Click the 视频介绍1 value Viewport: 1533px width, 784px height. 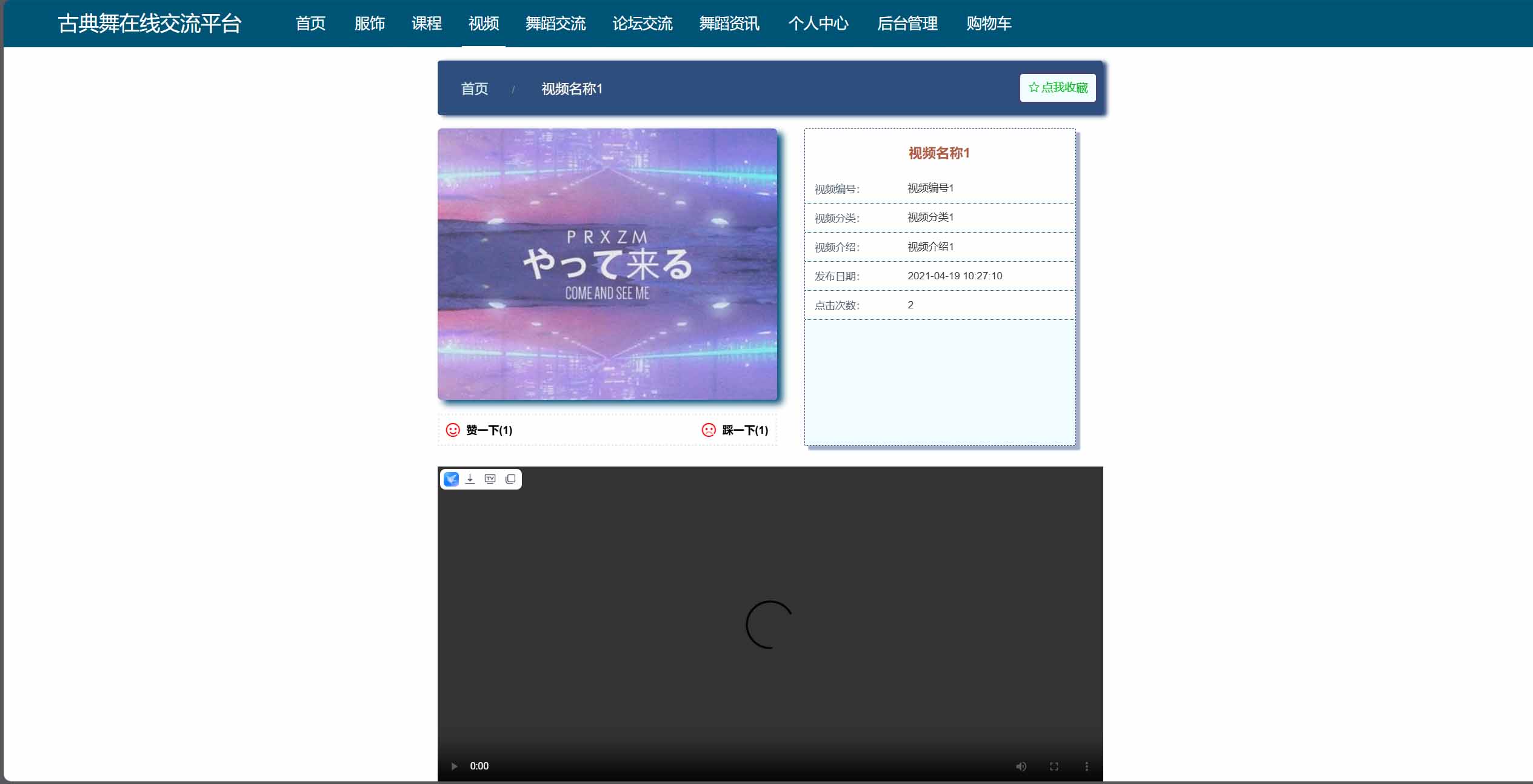pyautogui.click(x=930, y=247)
